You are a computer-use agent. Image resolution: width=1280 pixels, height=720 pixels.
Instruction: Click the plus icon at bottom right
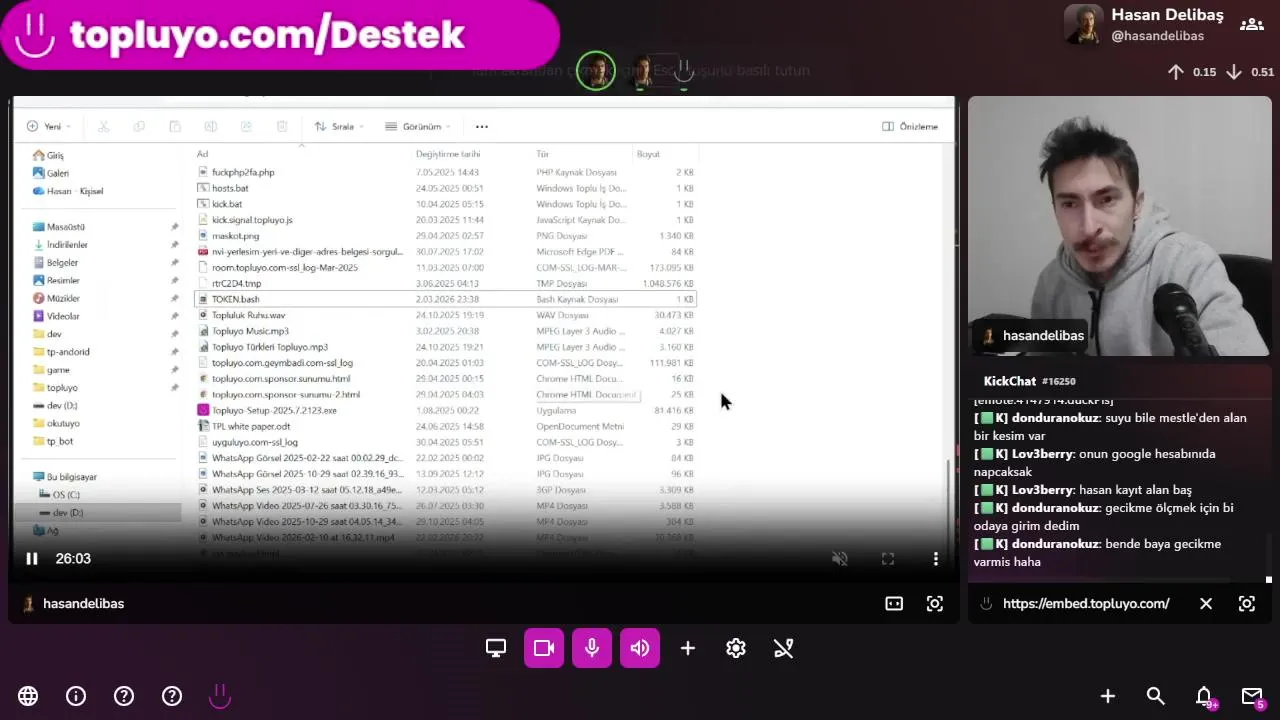tap(1108, 696)
